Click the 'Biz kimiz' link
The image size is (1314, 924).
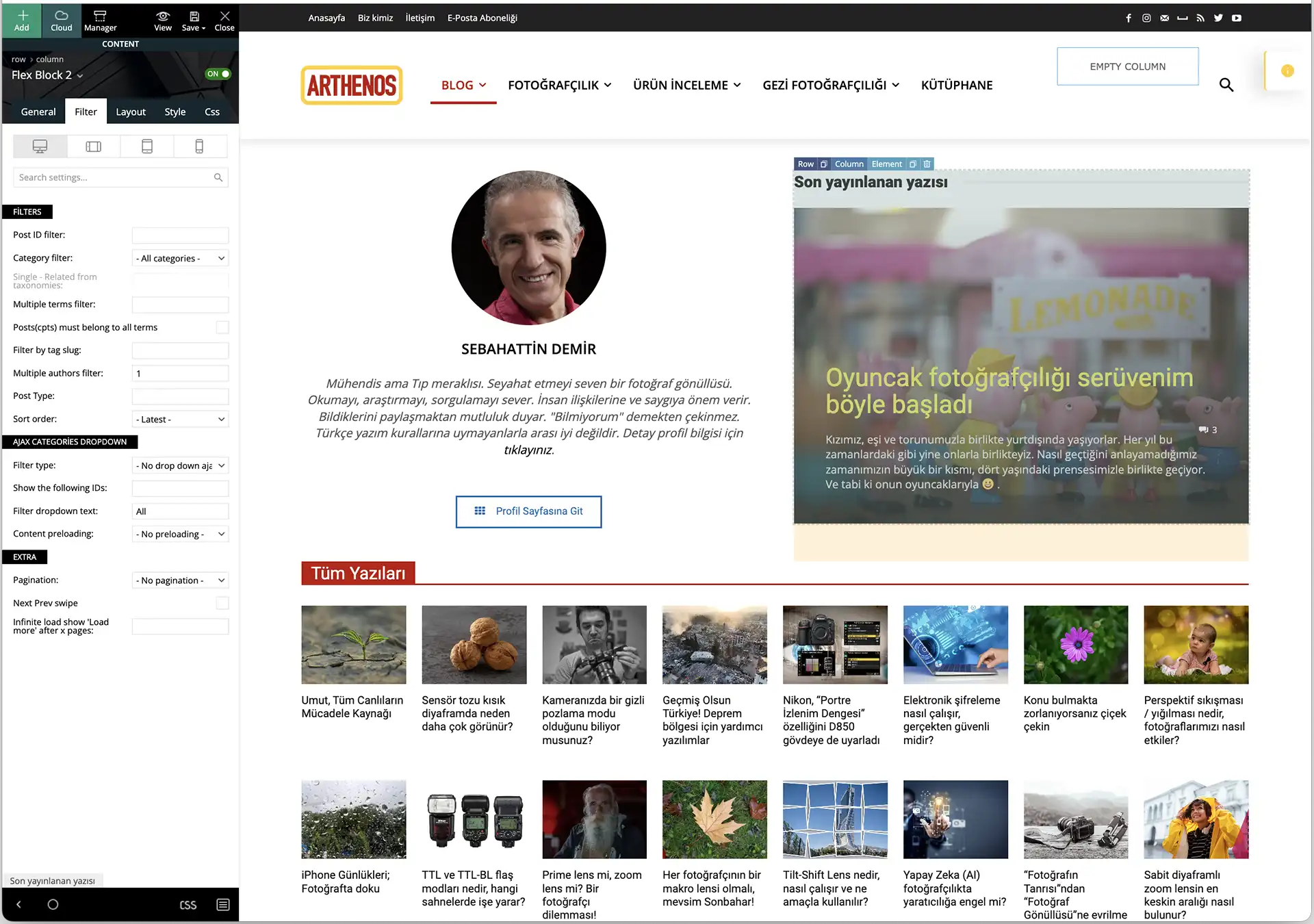click(375, 18)
